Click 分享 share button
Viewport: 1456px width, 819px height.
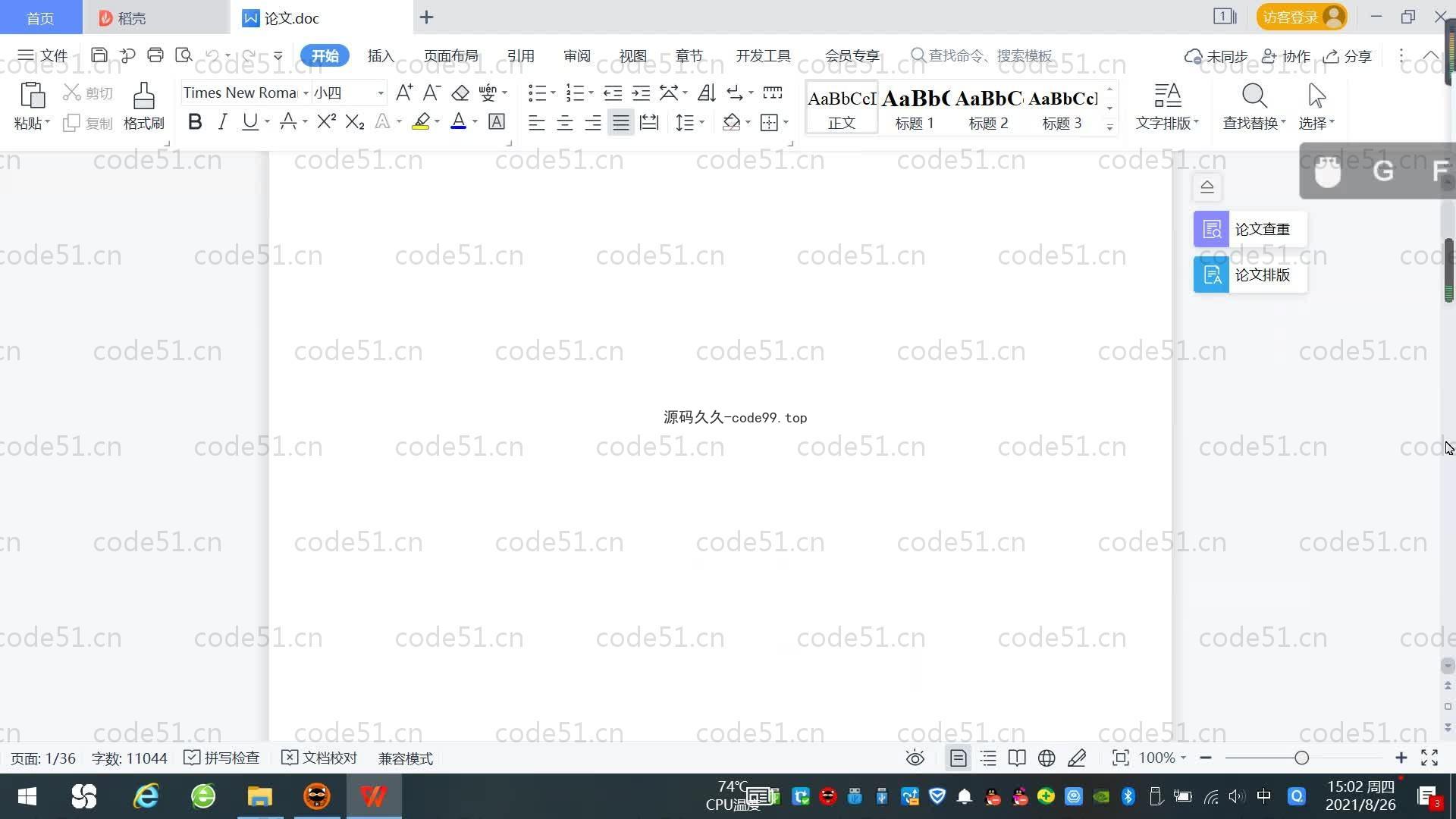pos(1348,56)
